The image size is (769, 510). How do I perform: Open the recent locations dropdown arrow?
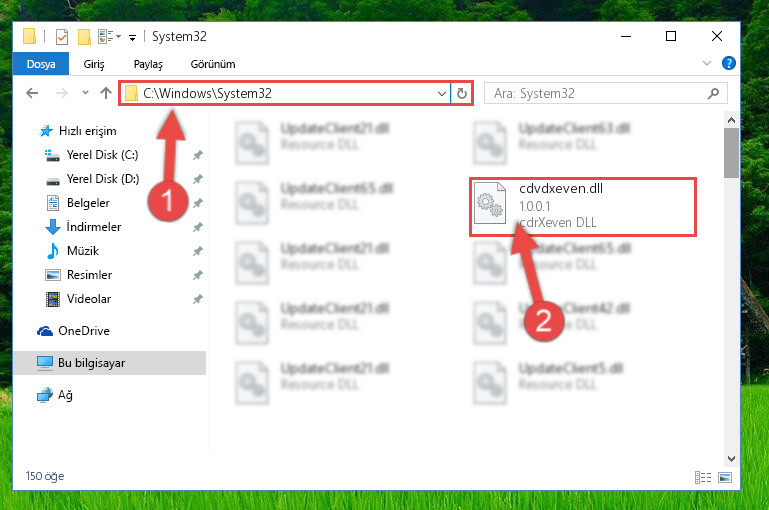click(x=85, y=92)
